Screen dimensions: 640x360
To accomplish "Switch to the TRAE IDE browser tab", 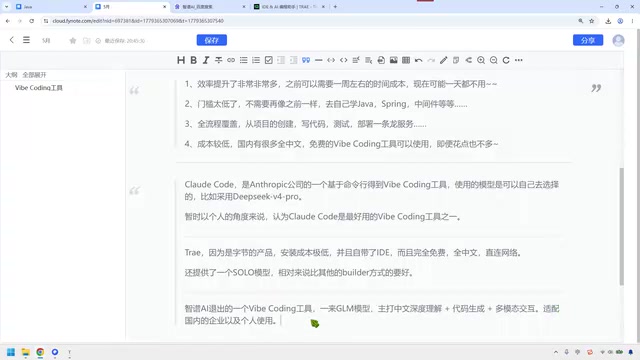I will tap(289, 7).
